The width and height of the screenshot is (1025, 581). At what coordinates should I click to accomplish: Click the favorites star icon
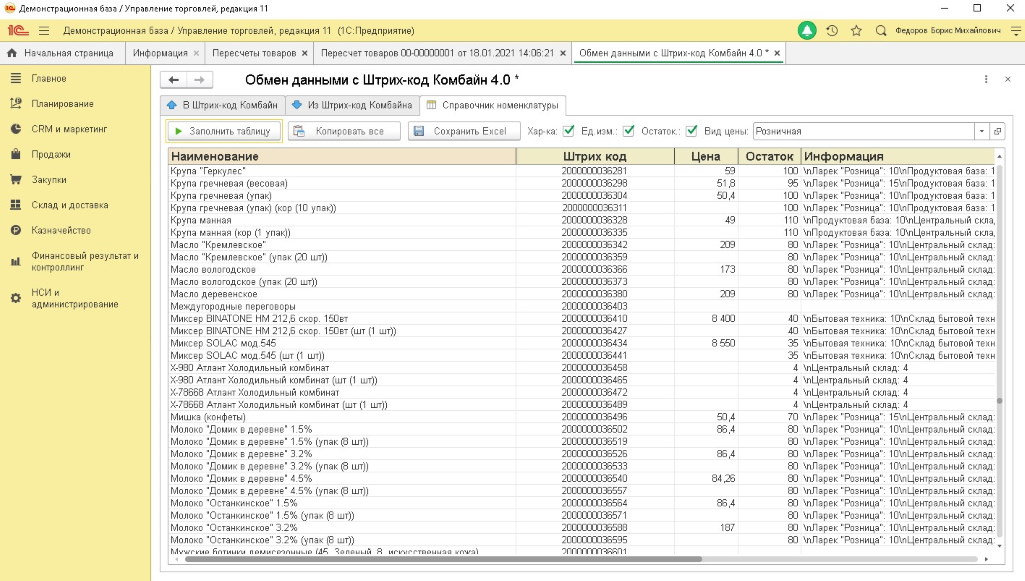[x=854, y=31]
